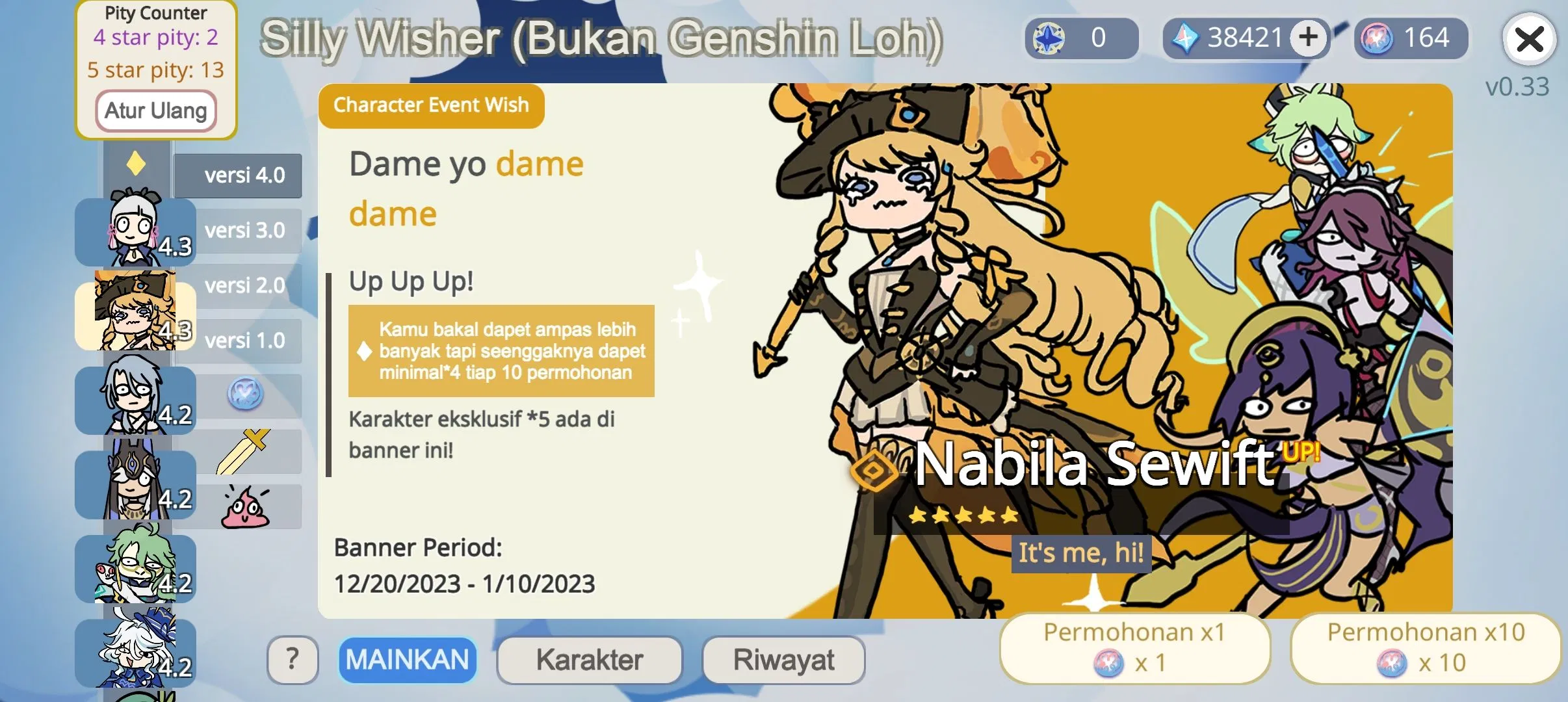Viewport: 1568px width, 702px height.
Task: Click the yellow diamond icon above version list
Action: 136,163
